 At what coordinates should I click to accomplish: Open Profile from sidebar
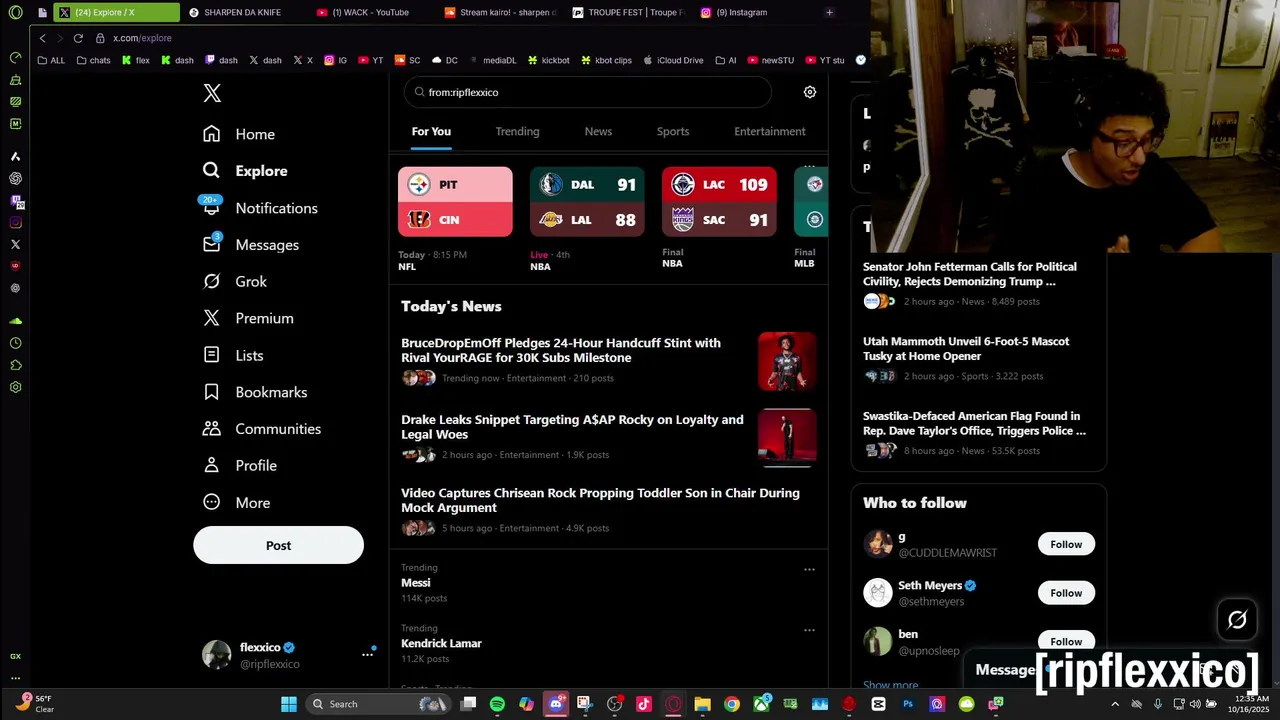240,466
